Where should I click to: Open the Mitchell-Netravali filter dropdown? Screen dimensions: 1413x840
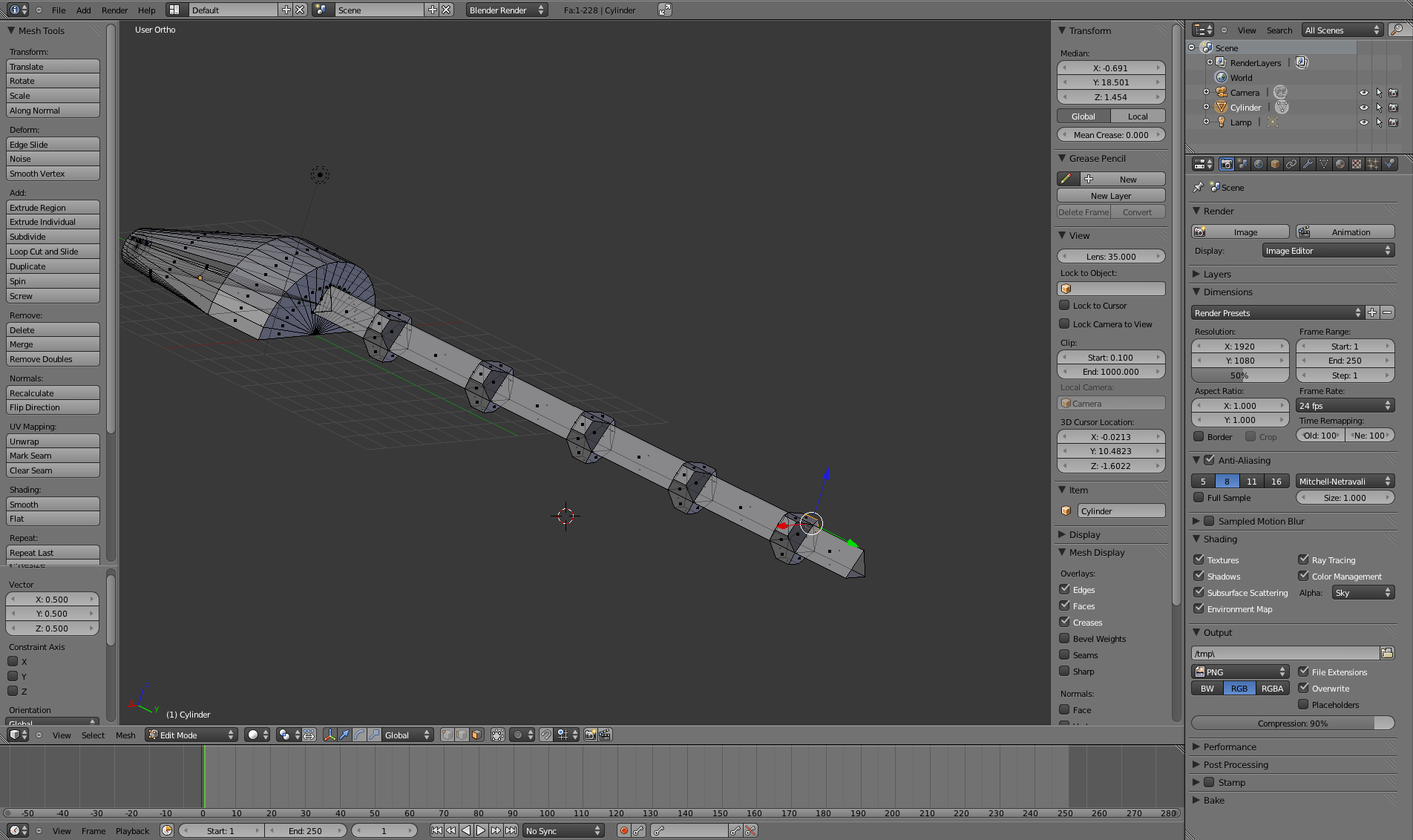point(1345,481)
